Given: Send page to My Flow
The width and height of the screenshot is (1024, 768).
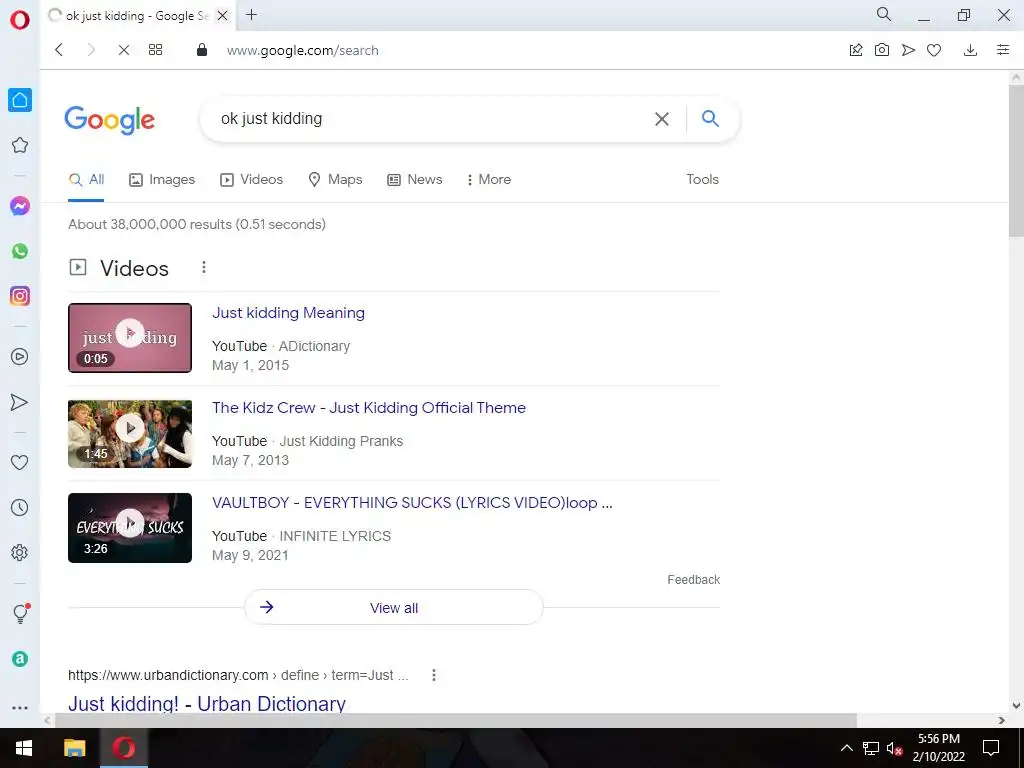Looking at the screenshot, I should pos(908,50).
